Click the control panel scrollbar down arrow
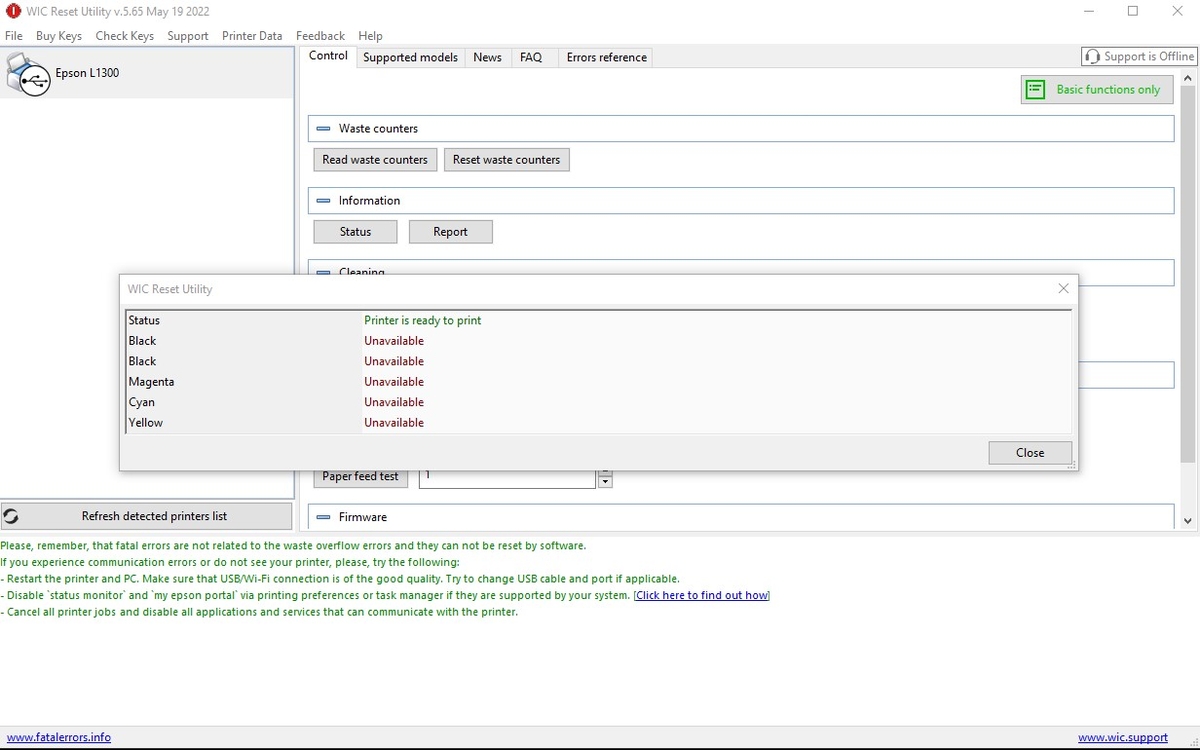 1188,521
